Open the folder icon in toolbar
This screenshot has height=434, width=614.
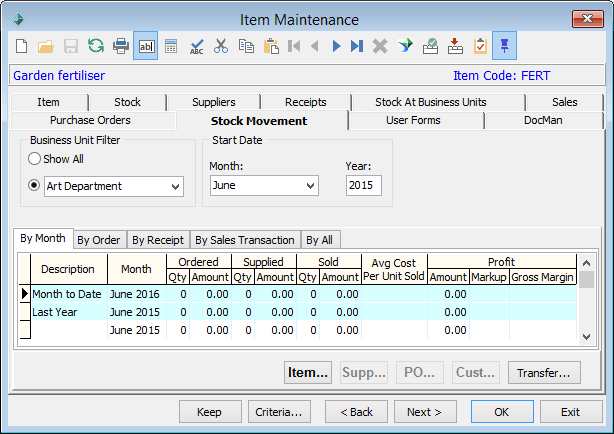click(x=46, y=46)
